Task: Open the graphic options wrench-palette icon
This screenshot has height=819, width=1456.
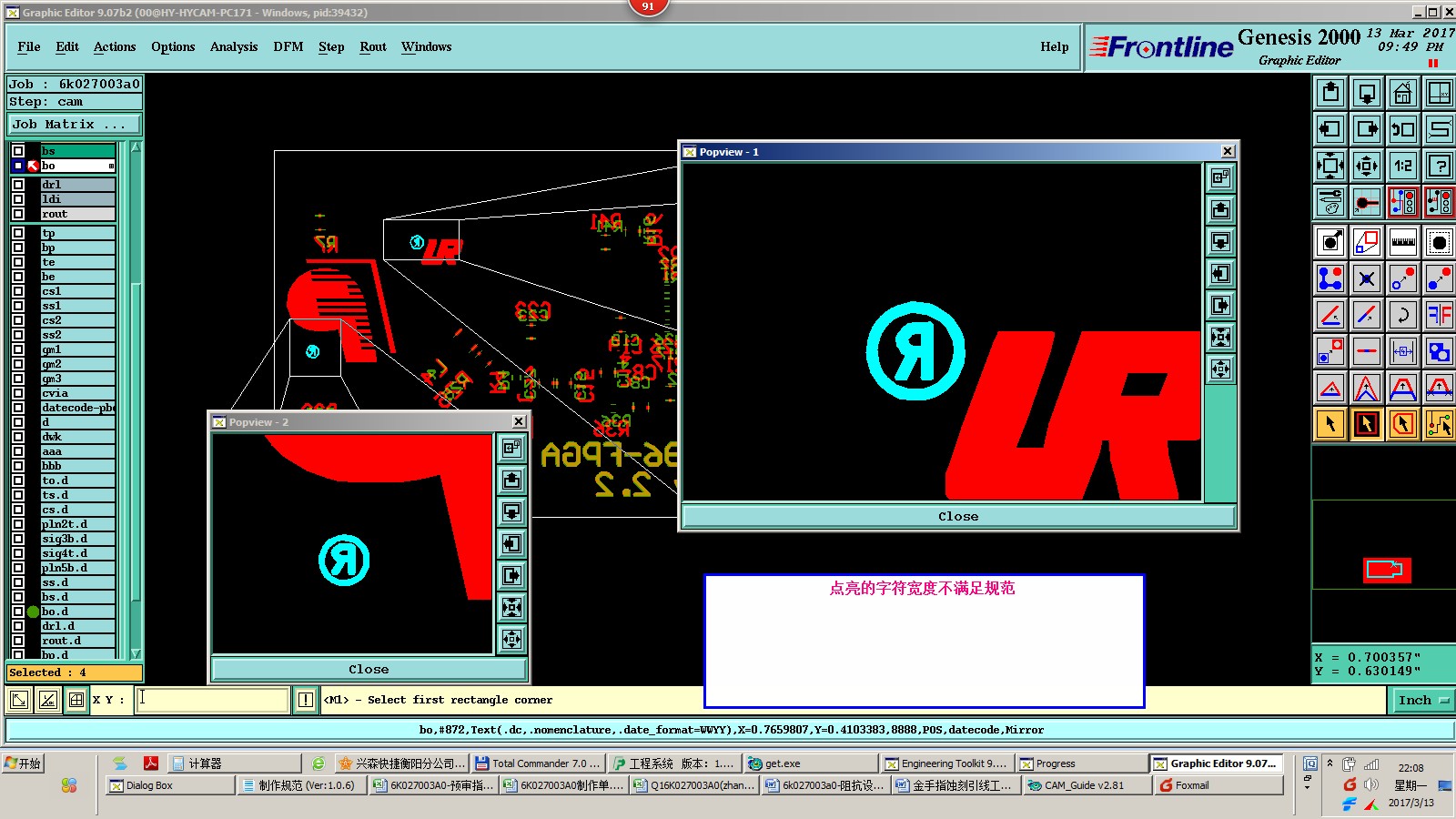Action: (1330, 202)
